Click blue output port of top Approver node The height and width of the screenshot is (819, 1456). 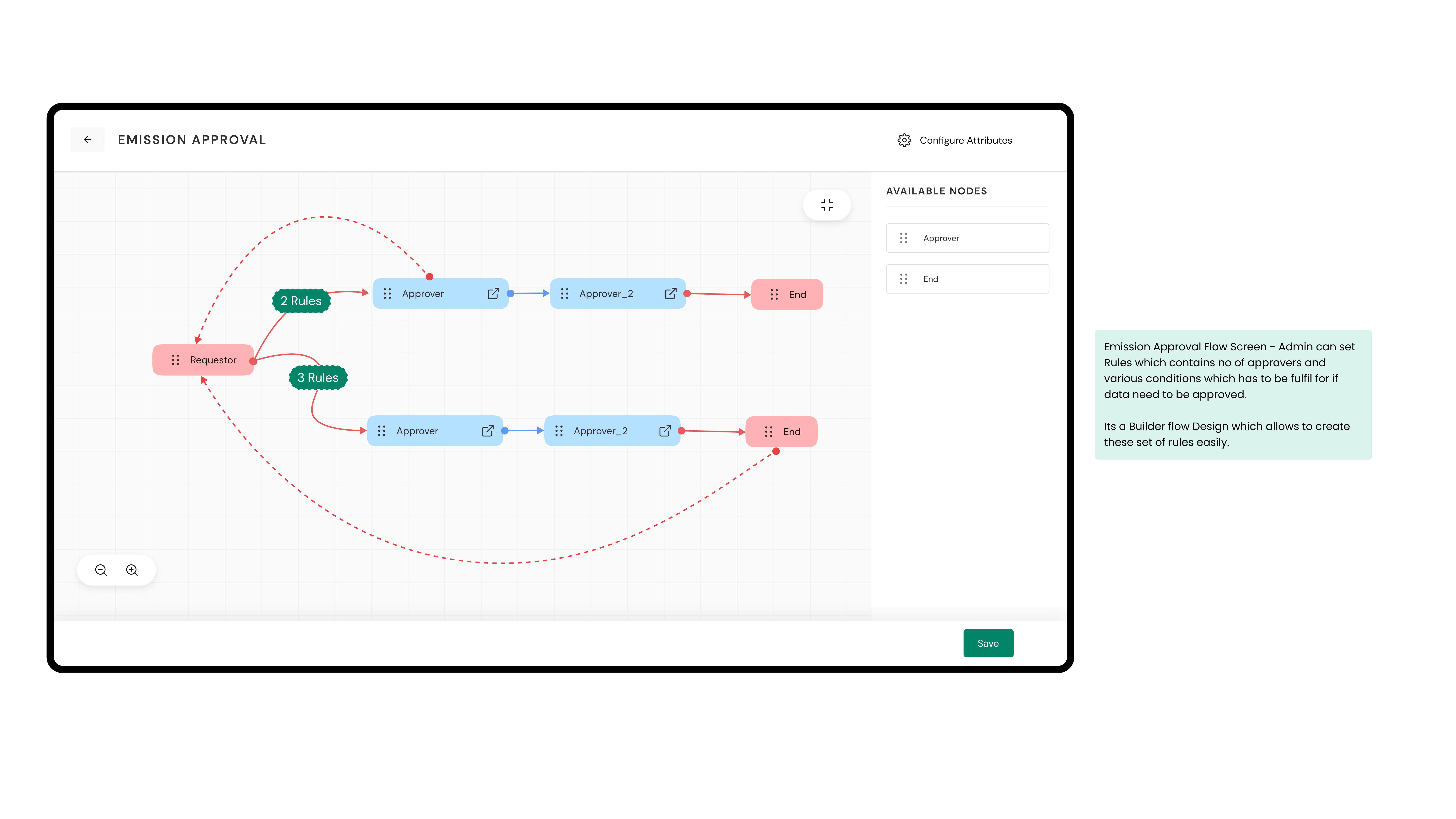coord(510,293)
